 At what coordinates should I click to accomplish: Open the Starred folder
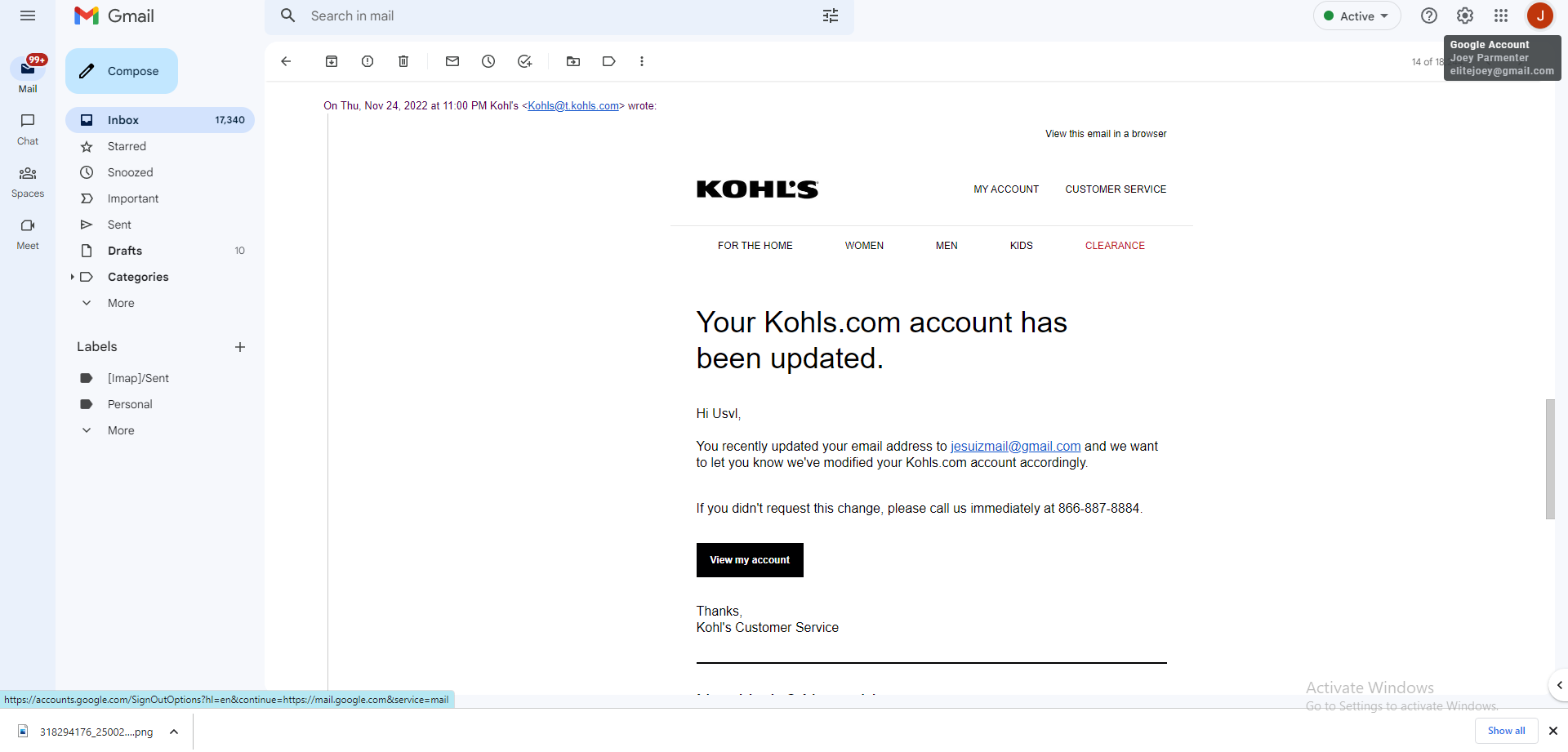(127, 146)
